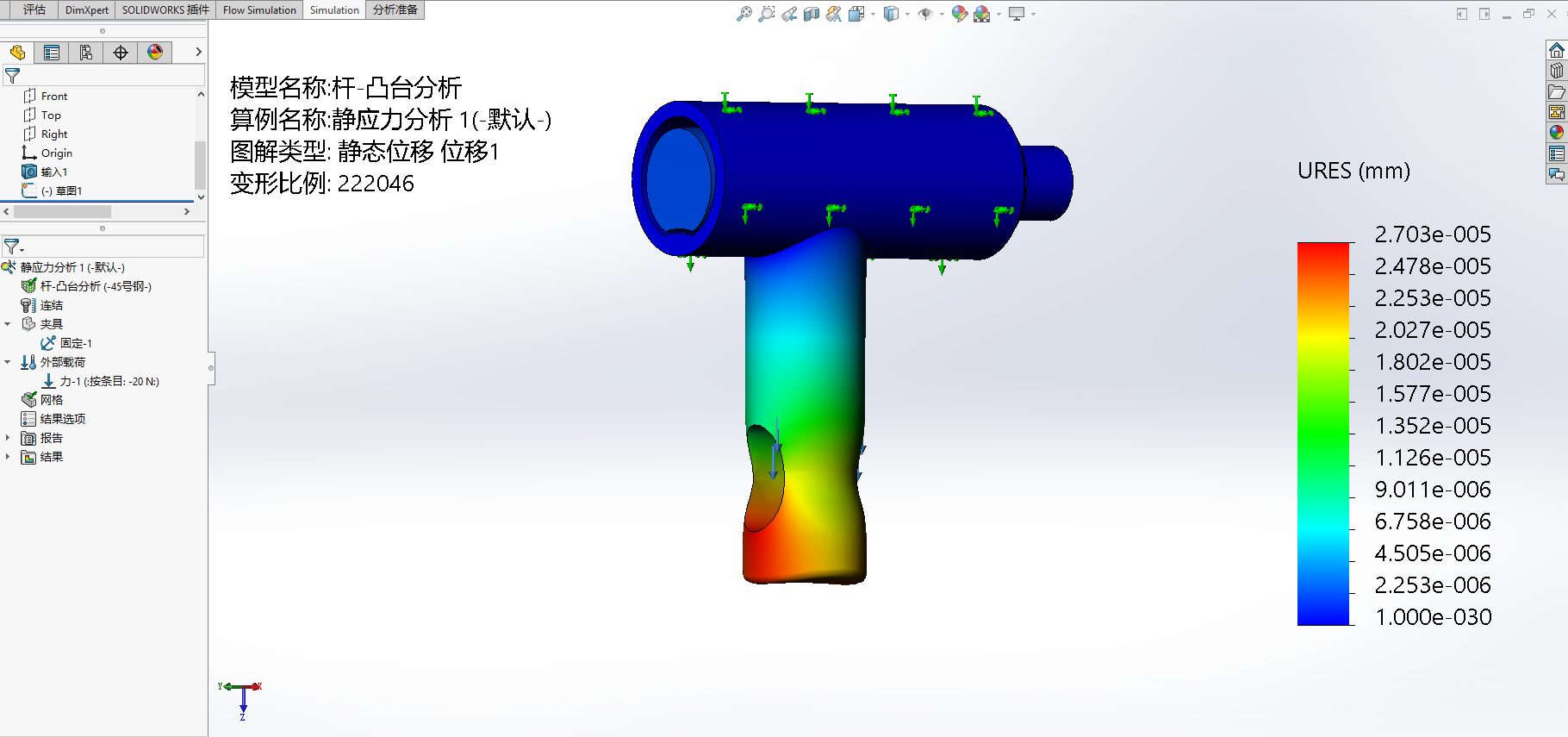This screenshot has width=1568, height=737.
Task: Select the Zoom to Area tool
Action: point(766,14)
